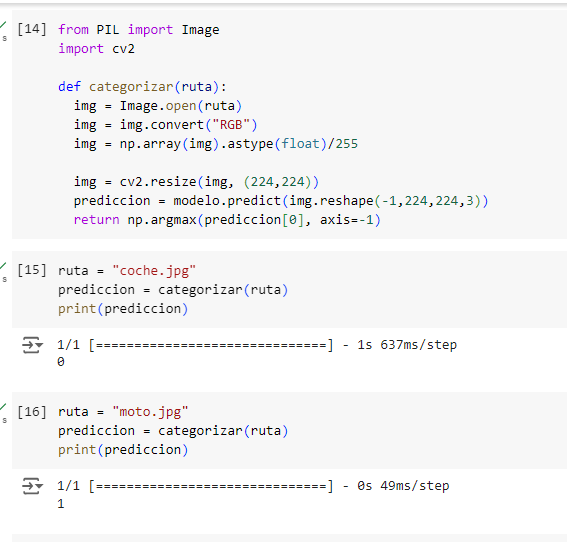Screen dimensions: 567x542
Task: Click the from PIL import Image line
Action: [139, 30]
